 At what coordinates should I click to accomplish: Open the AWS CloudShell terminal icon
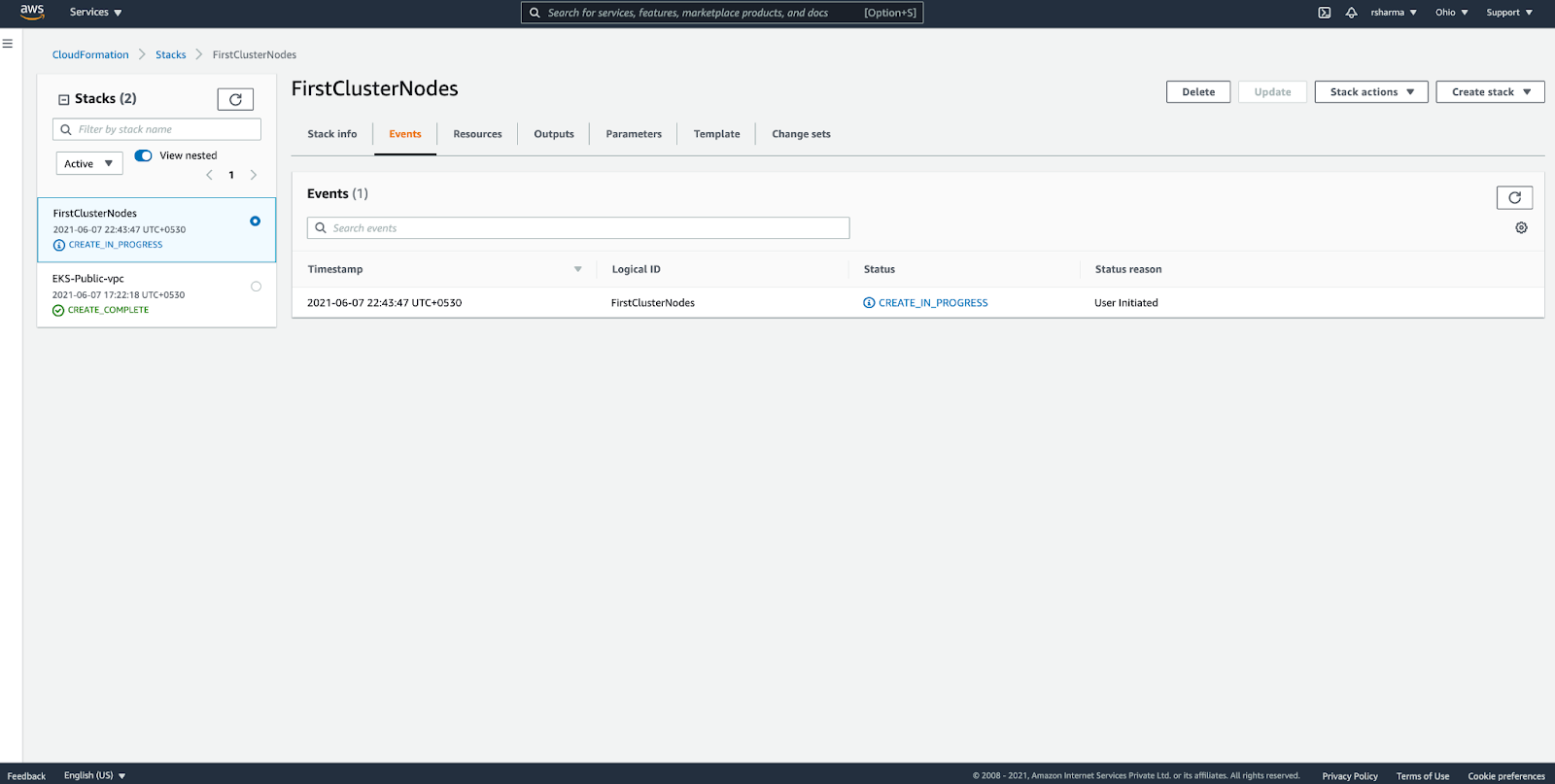tap(1324, 13)
